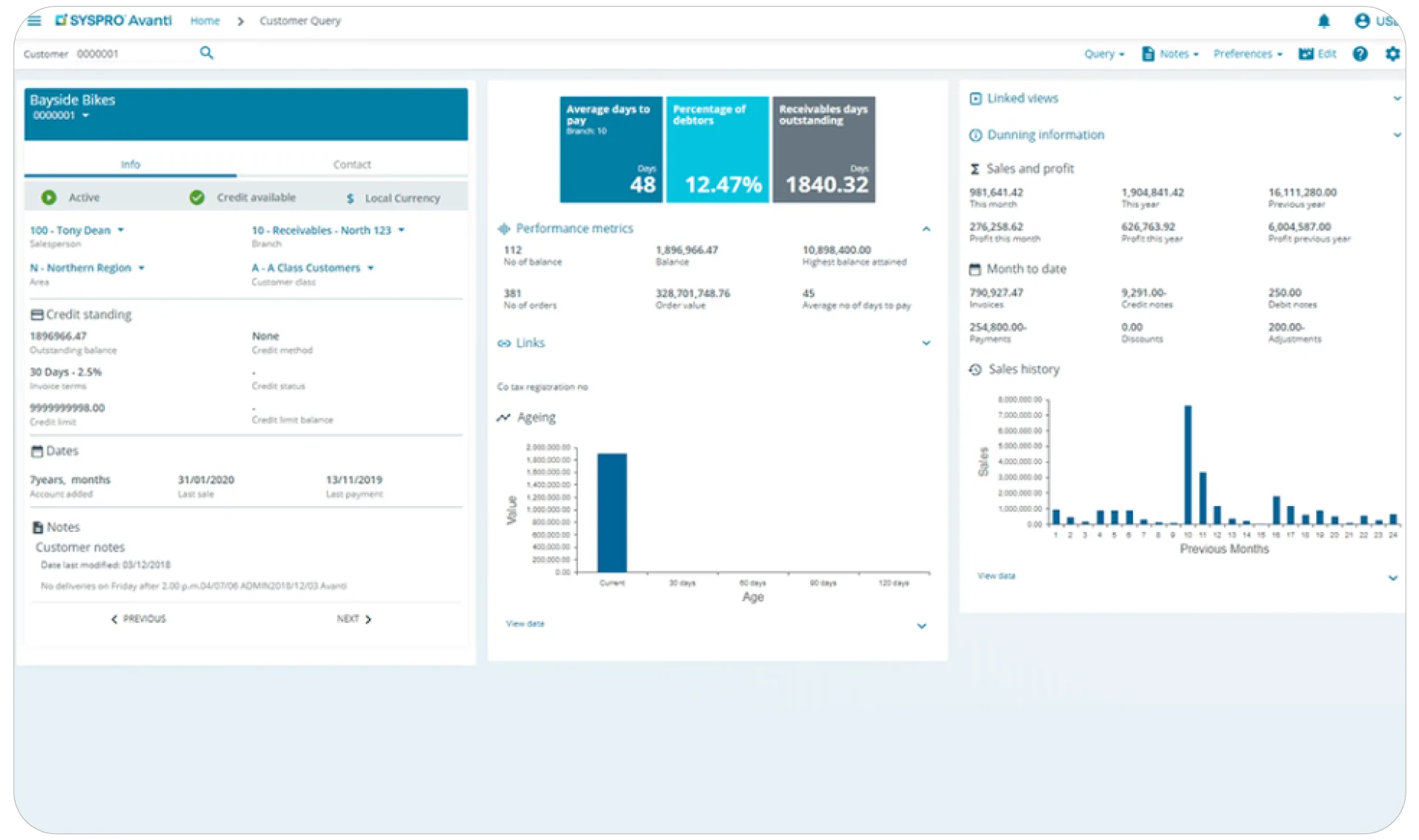The image size is (1419, 840).
Task: Click the 981,641.42 This month value
Action: [x=996, y=193]
